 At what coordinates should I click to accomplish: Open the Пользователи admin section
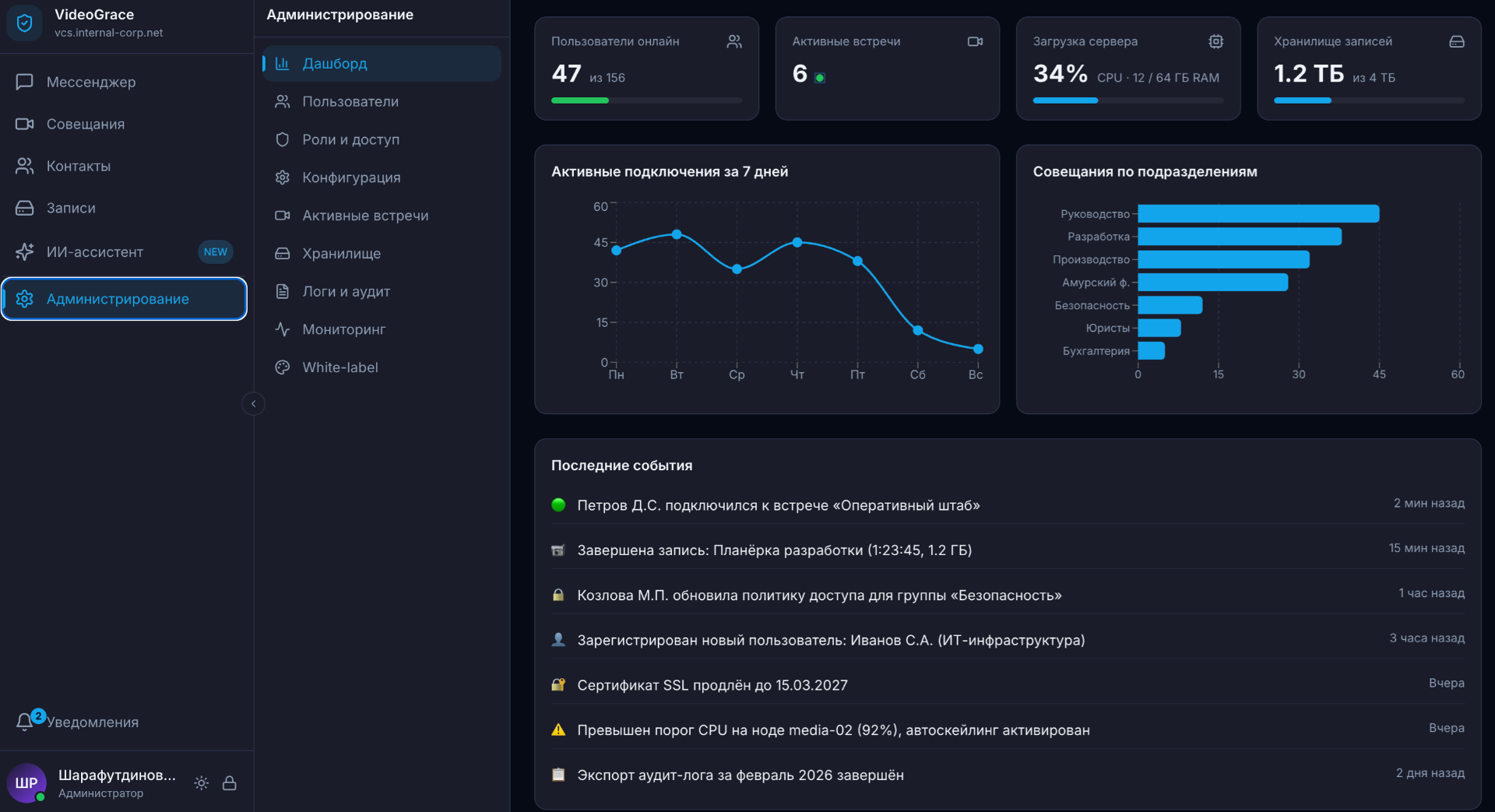point(382,101)
